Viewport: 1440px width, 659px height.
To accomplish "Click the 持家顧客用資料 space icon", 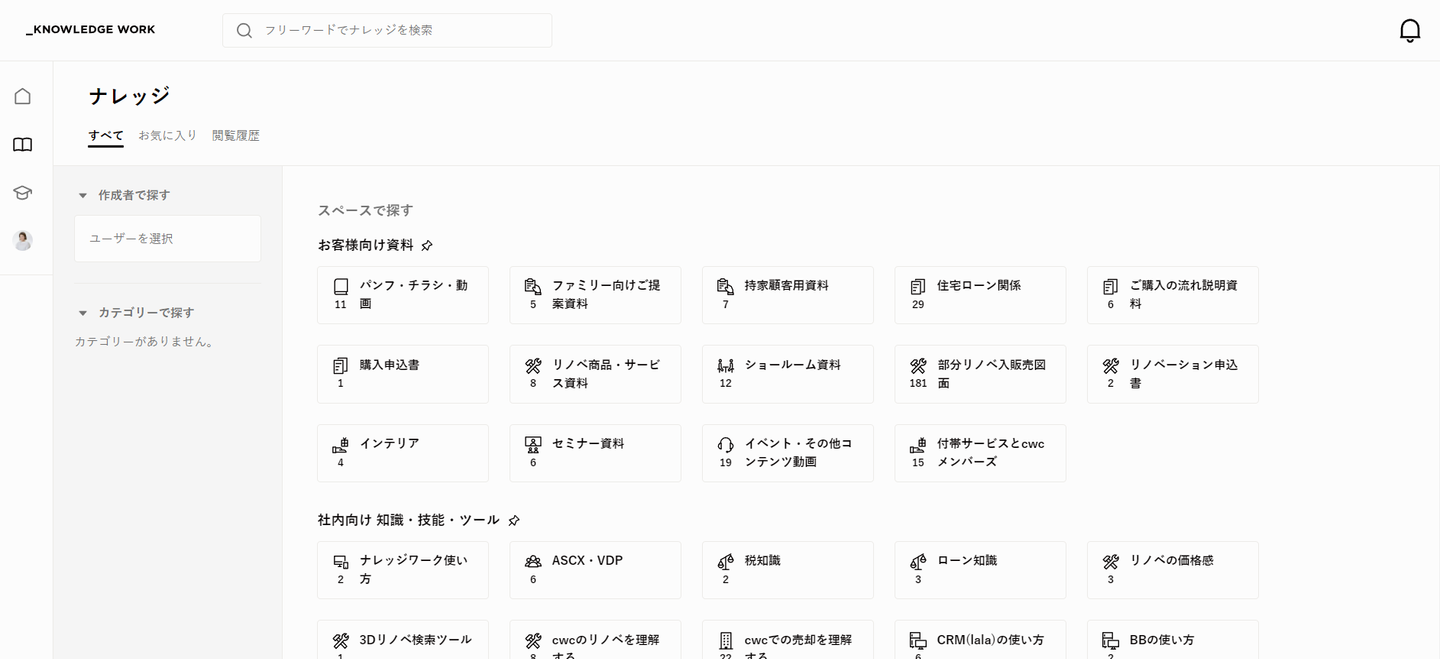I will point(726,286).
